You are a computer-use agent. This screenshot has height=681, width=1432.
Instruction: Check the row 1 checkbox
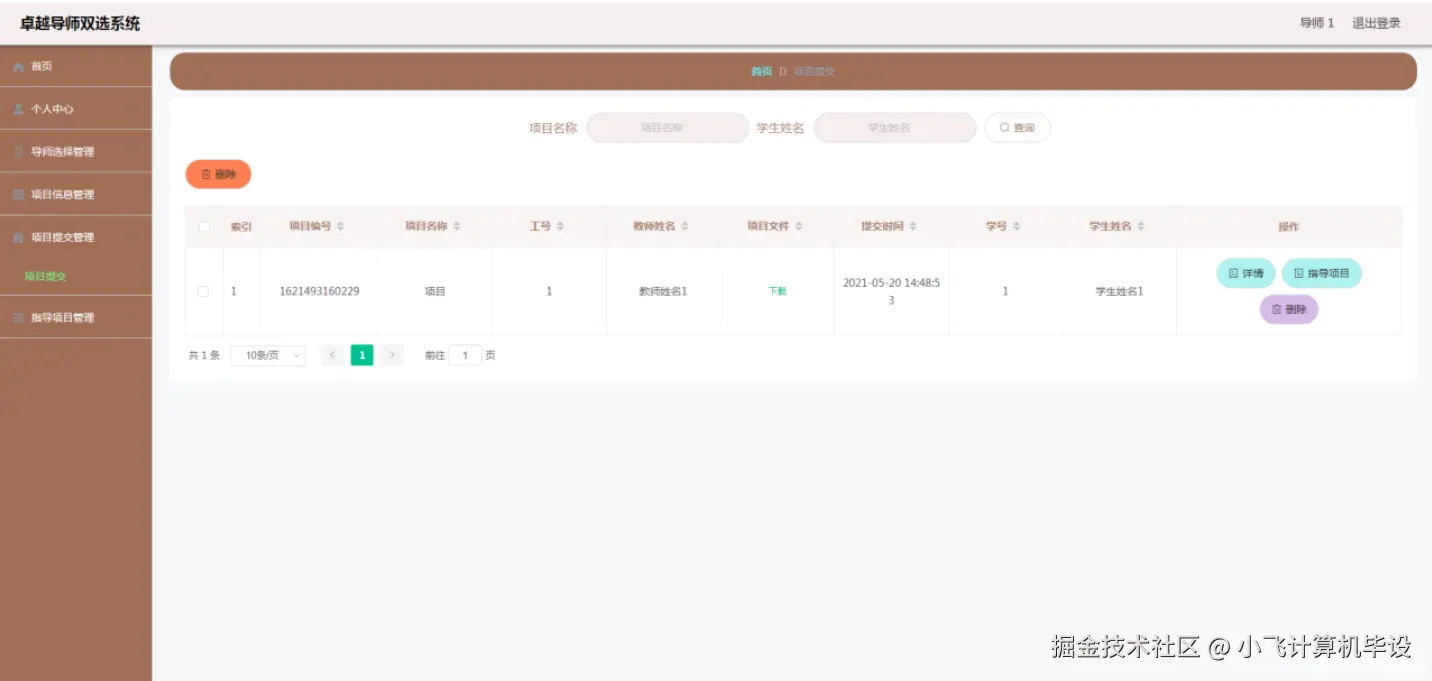tap(203, 291)
